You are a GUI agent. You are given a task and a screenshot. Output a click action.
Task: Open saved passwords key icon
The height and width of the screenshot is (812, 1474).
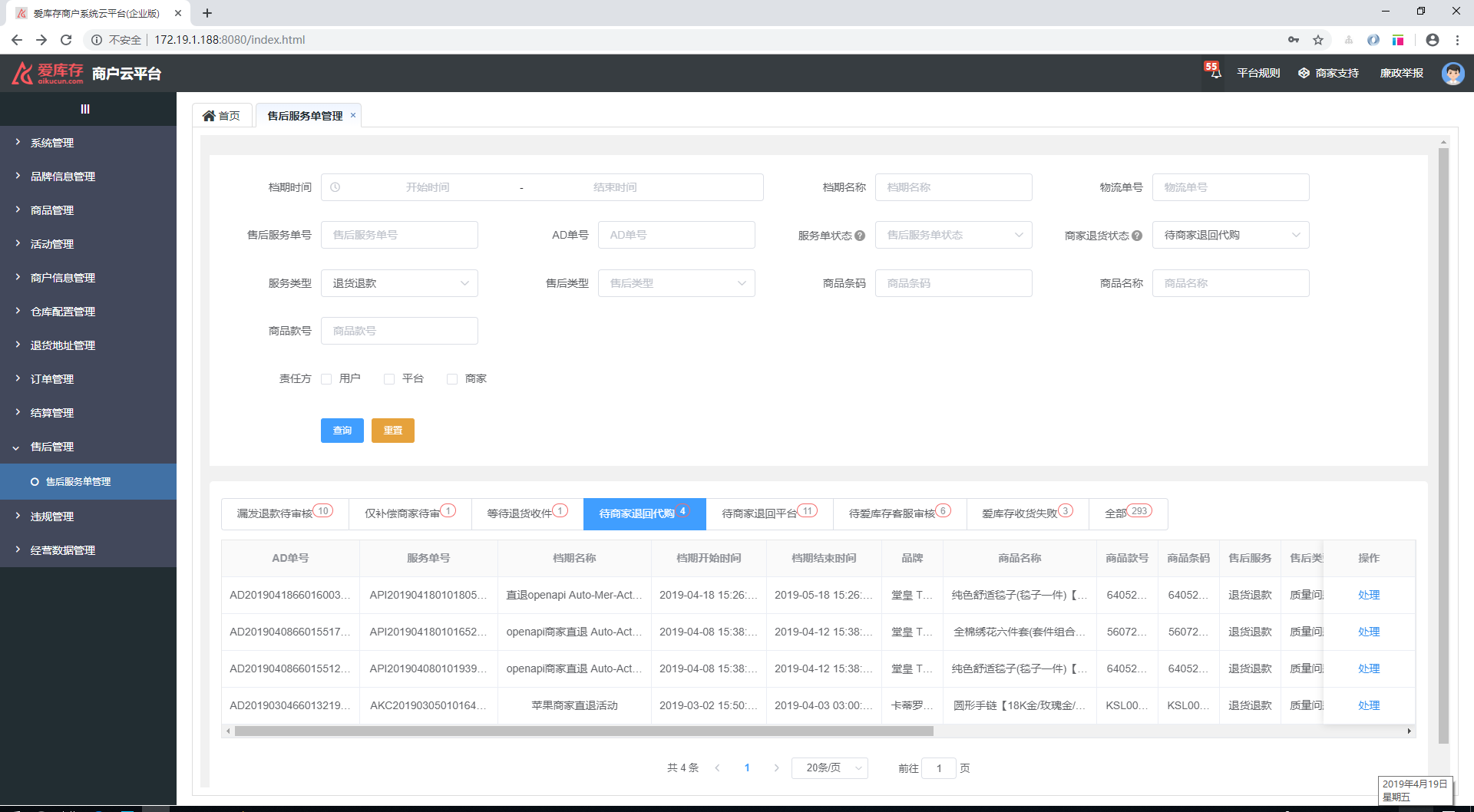tap(1294, 40)
